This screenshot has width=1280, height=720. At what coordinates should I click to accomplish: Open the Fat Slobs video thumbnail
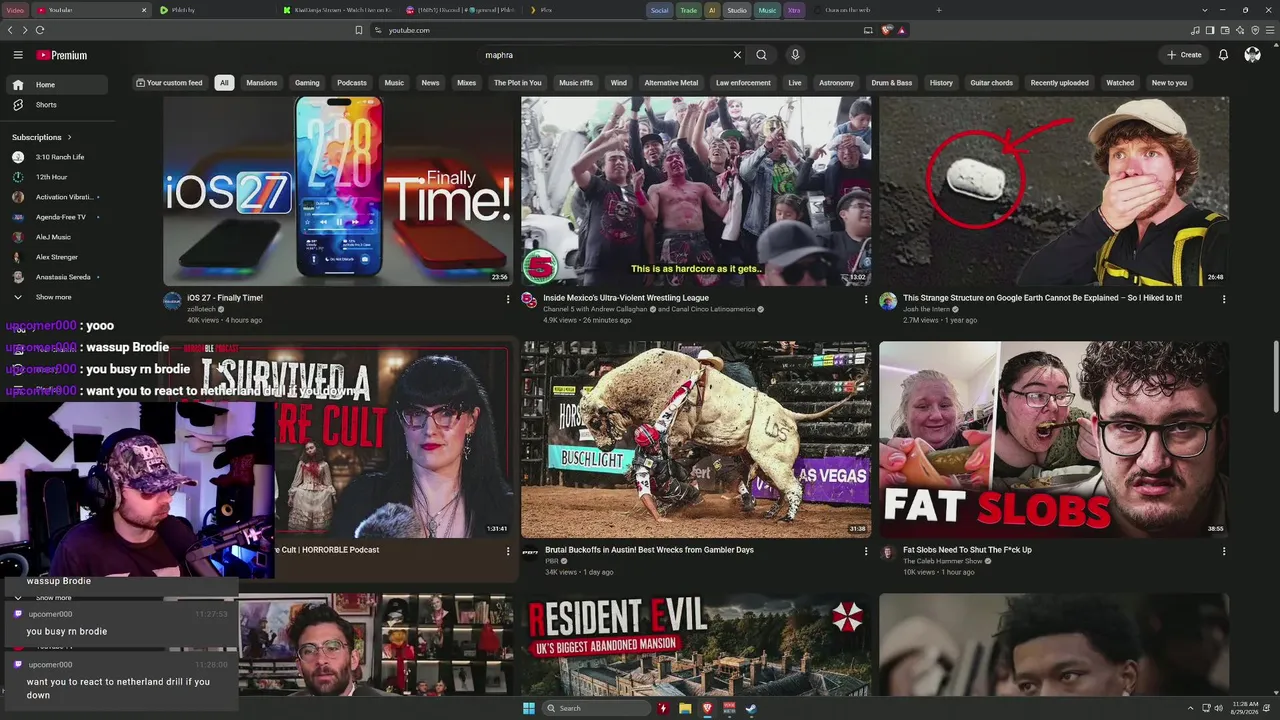(1054, 440)
